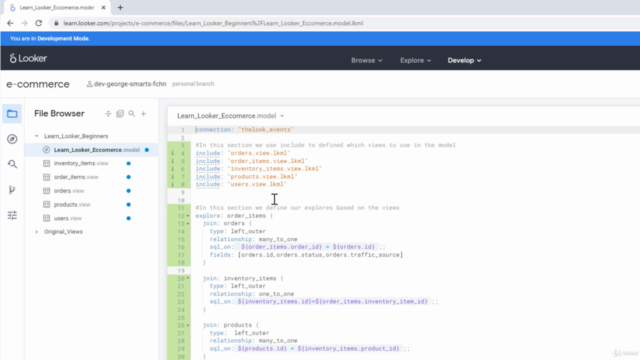Open the Find and Replace sidebar icon
Image resolution: width=640 pixels, height=360 pixels.
tap(12, 164)
